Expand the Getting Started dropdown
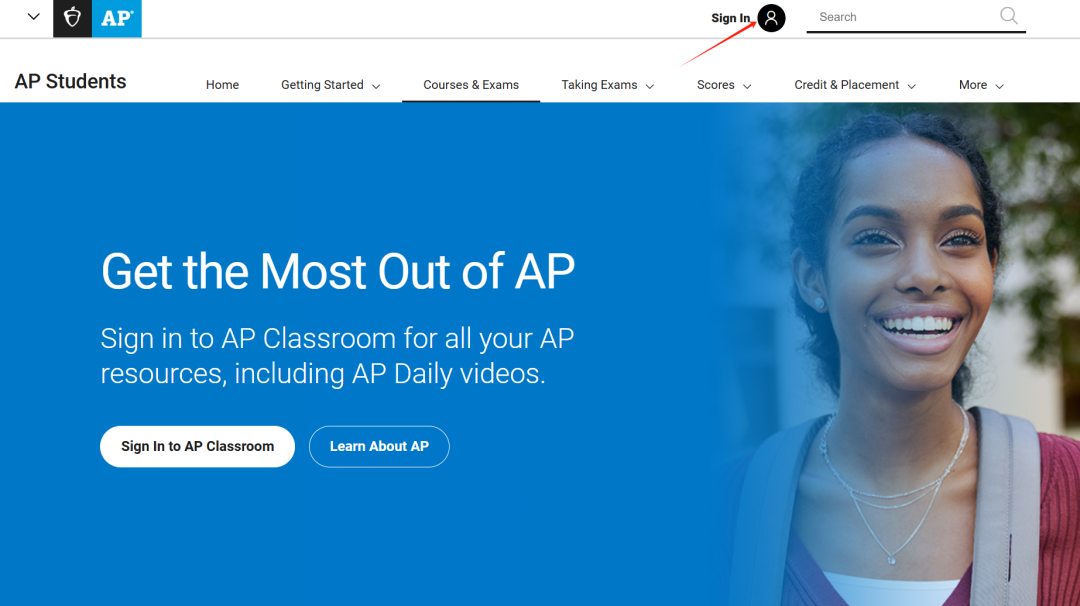 coord(331,85)
